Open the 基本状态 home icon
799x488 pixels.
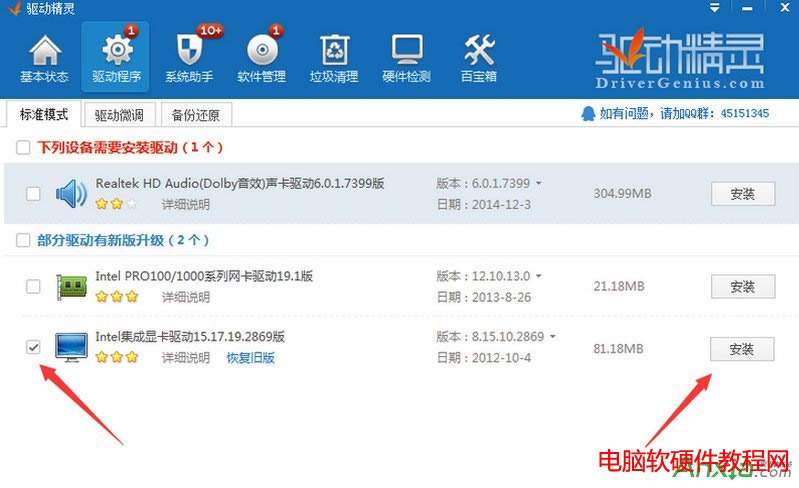coord(45,50)
